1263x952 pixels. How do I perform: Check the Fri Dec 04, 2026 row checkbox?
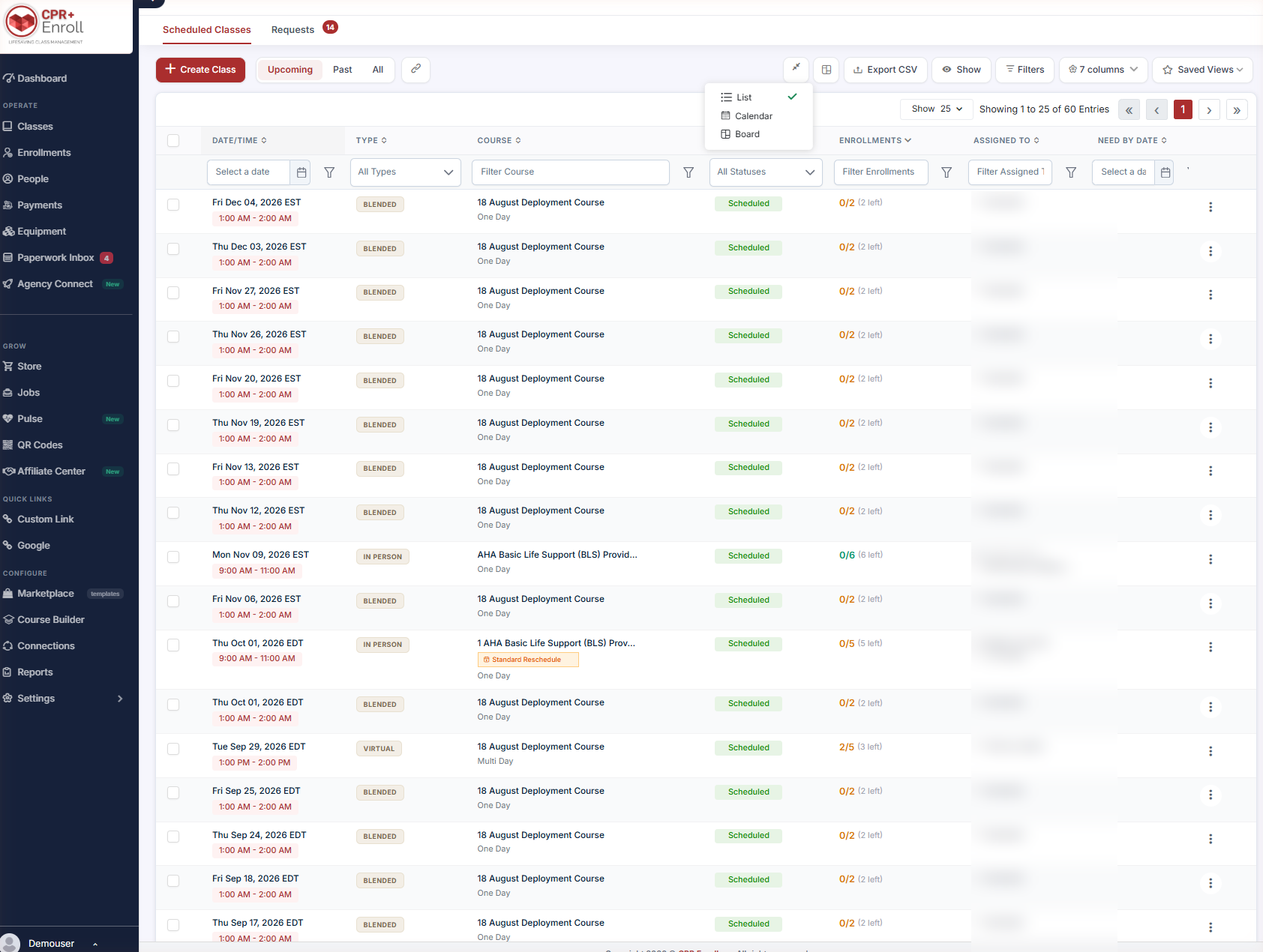173,205
